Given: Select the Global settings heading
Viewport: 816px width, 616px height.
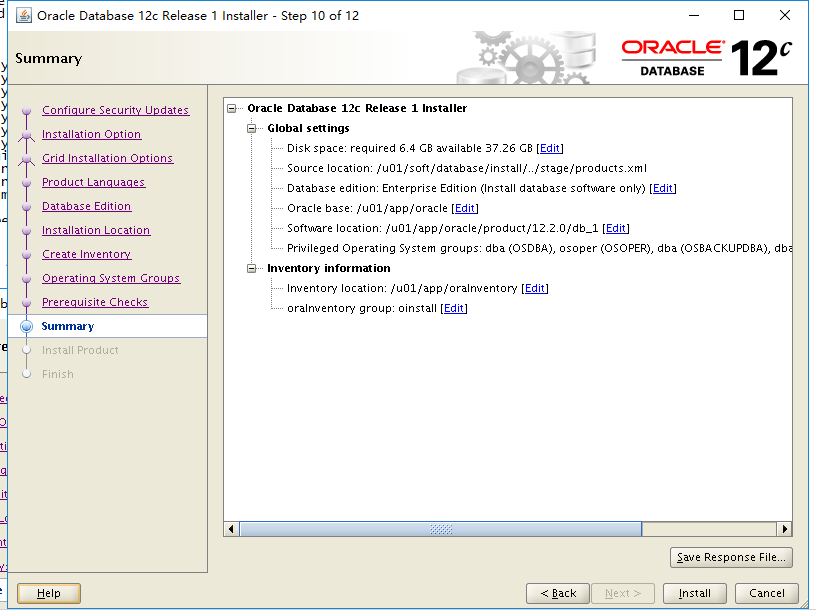Looking at the screenshot, I should tap(308, 129).
